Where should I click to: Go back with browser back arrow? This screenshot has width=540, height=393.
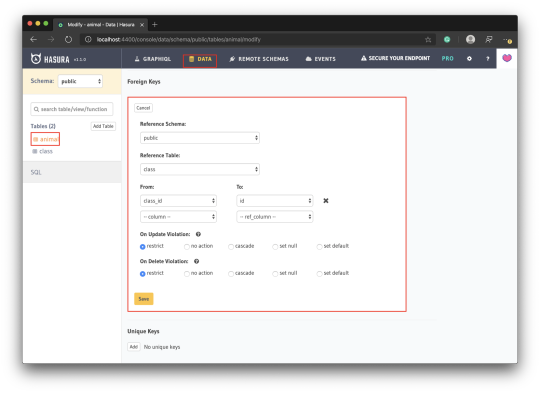[33, 39]
